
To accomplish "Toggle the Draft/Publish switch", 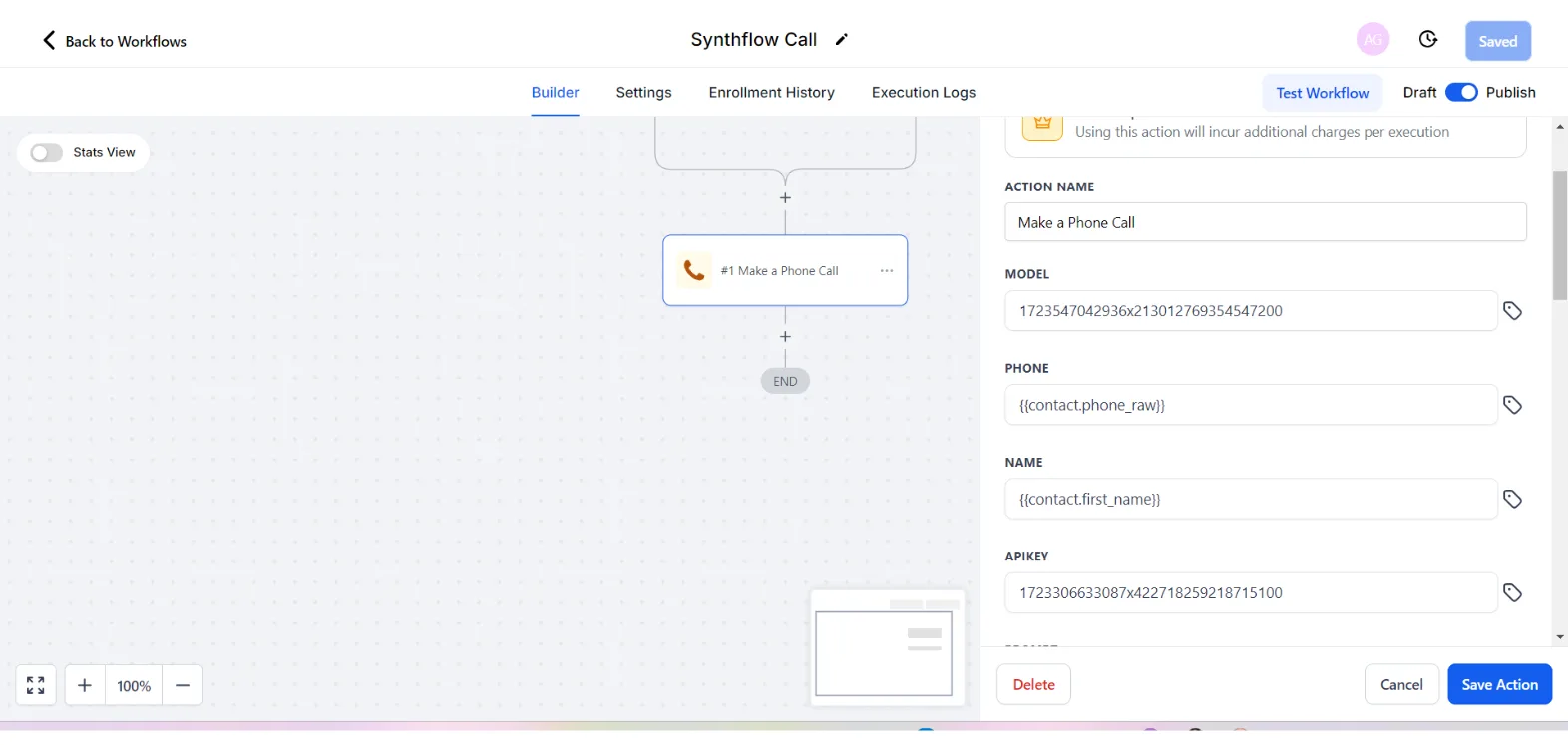I will point(1461,92).
